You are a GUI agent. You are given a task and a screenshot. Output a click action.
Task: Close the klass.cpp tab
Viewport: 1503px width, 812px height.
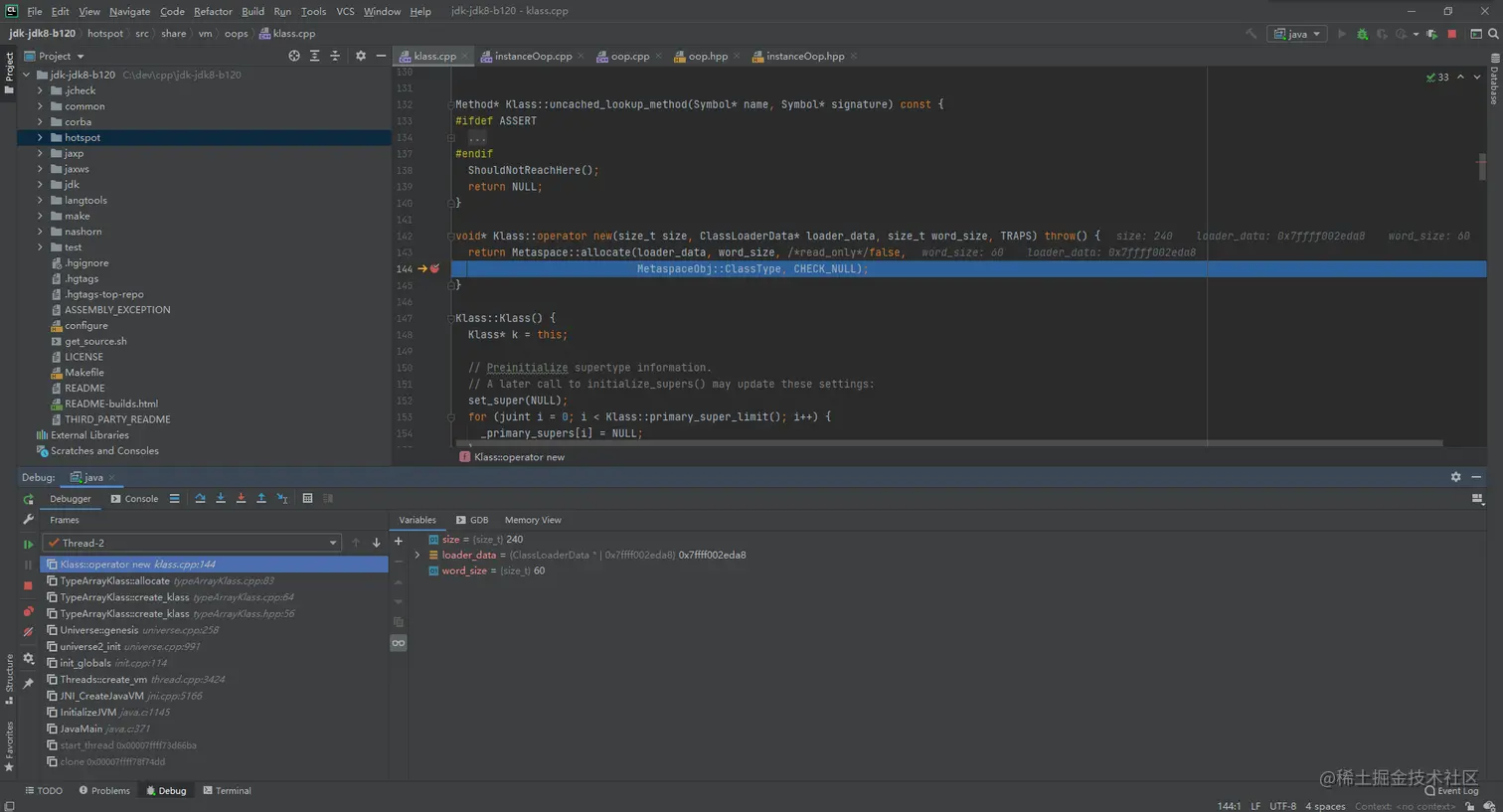tap(465, 57)
